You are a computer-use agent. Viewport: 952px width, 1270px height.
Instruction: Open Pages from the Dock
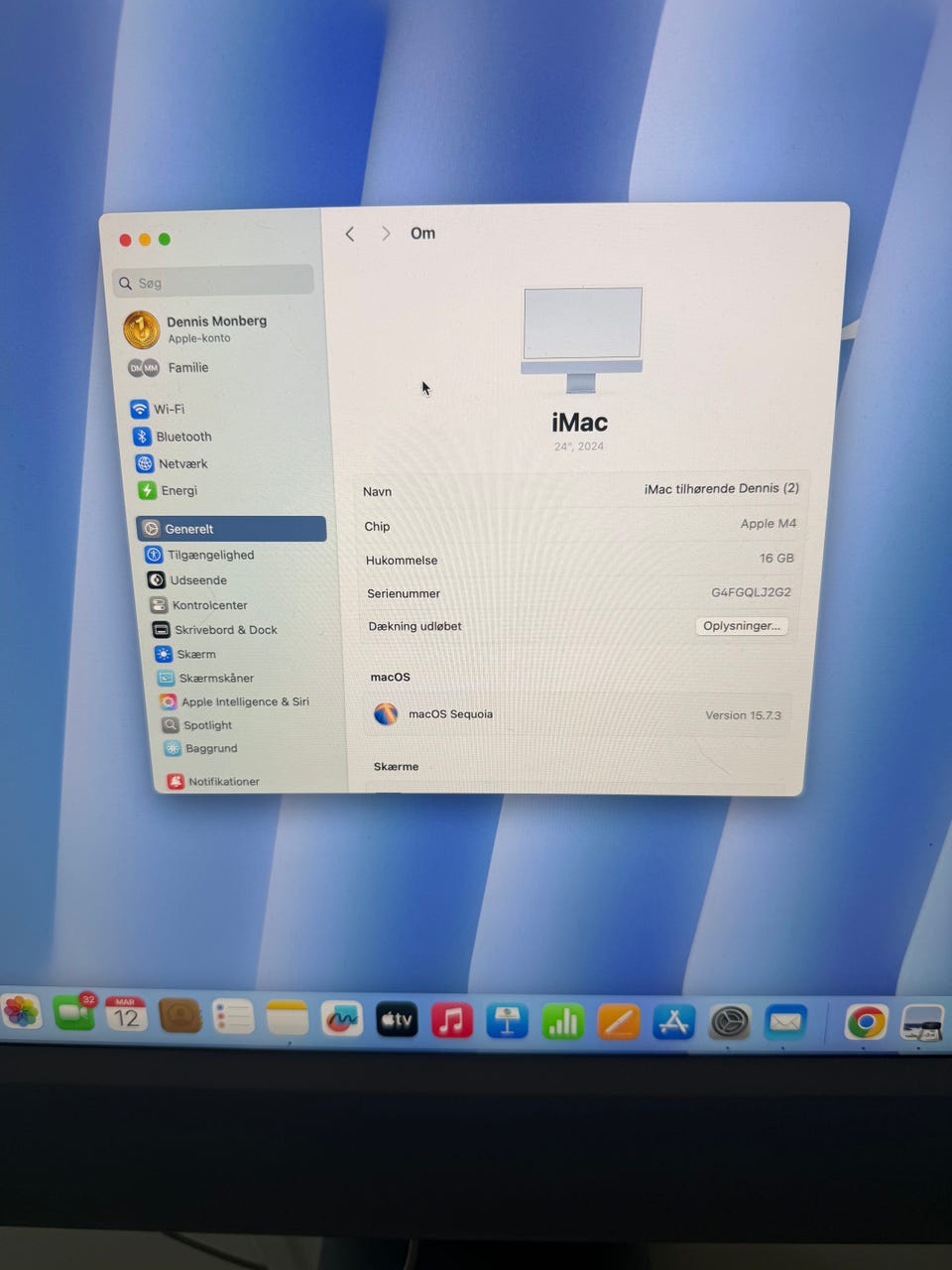[618, 1022]
